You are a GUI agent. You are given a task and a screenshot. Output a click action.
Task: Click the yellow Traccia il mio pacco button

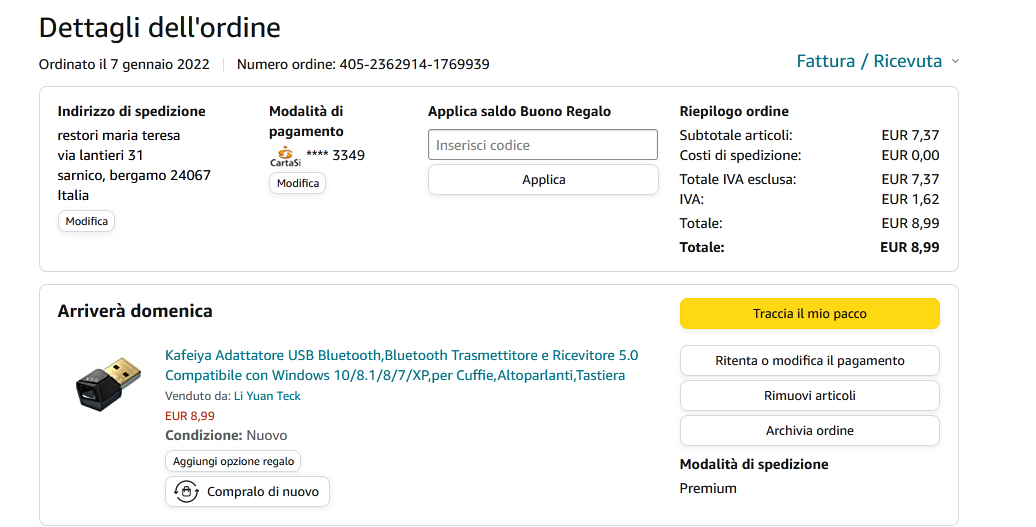pyautogui.click(x=809, y=314)
